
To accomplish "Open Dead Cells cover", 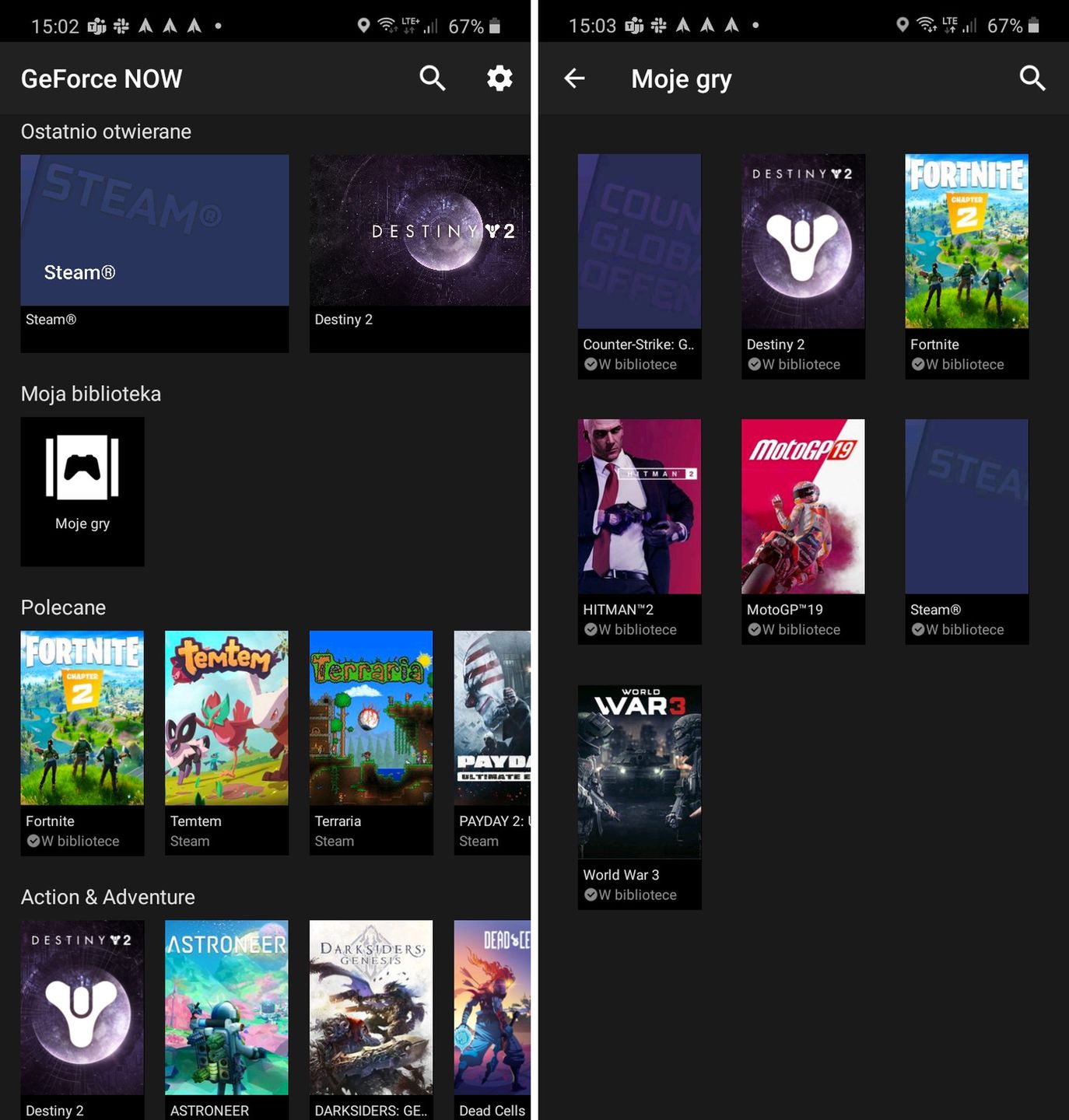I will click(492, 1008).
